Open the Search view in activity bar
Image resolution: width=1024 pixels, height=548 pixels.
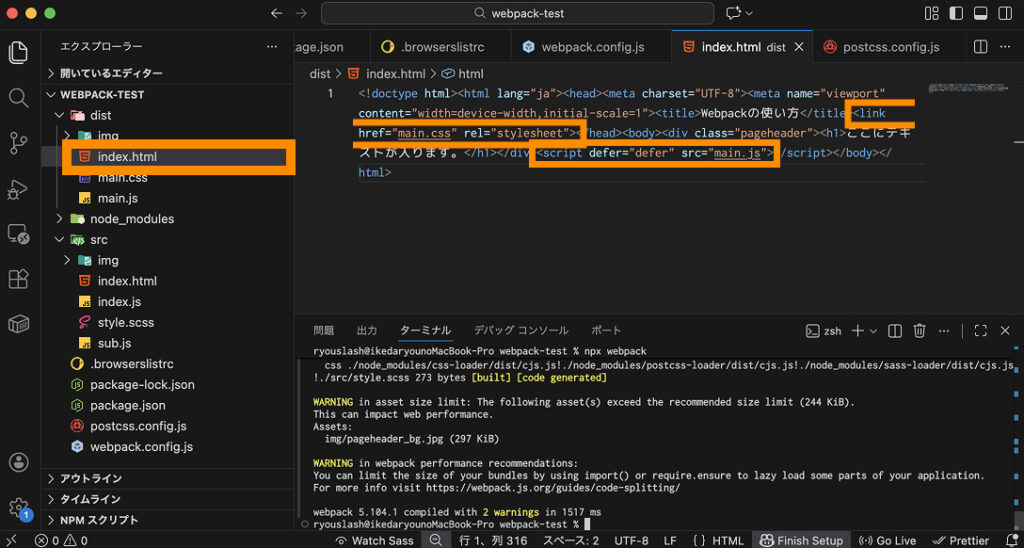pyautogui.click(x=18, y=97)
